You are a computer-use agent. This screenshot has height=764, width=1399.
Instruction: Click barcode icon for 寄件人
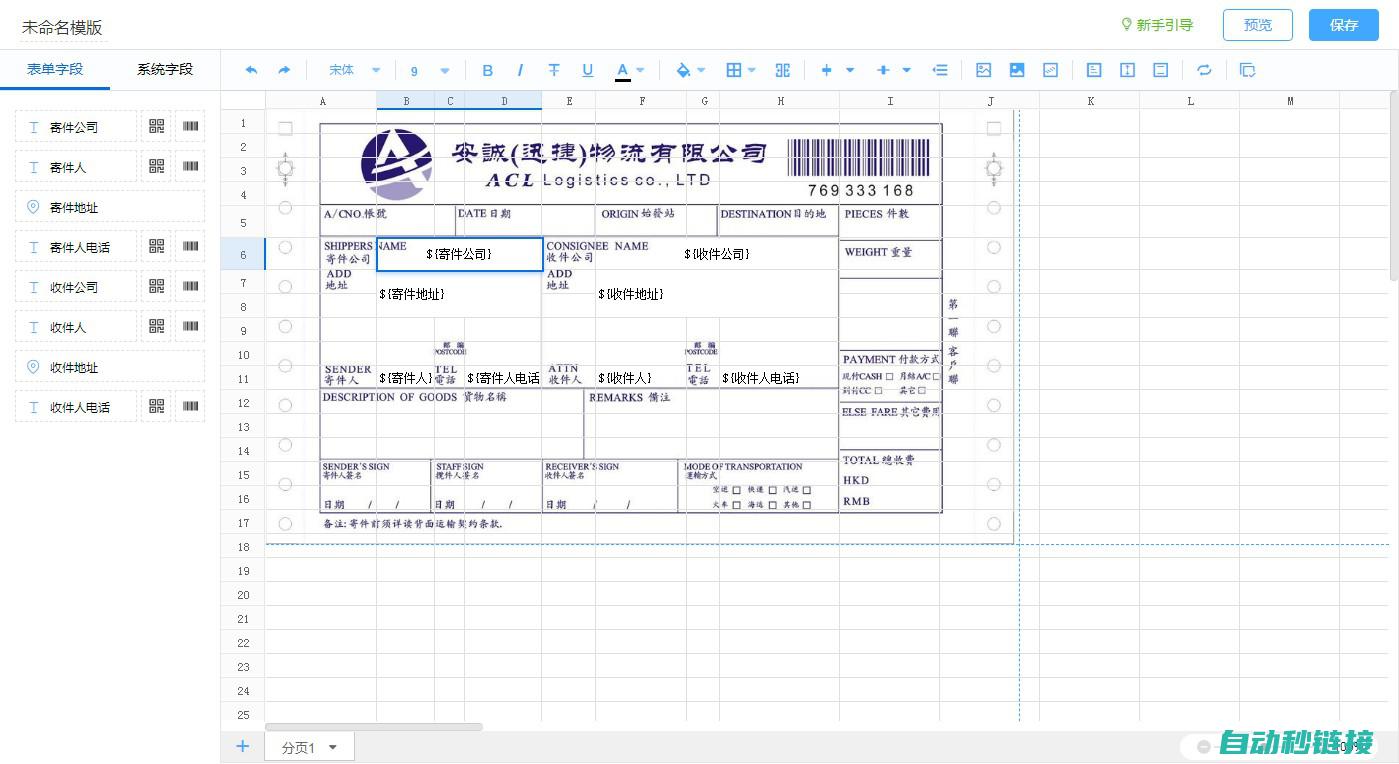coord(190,166)
